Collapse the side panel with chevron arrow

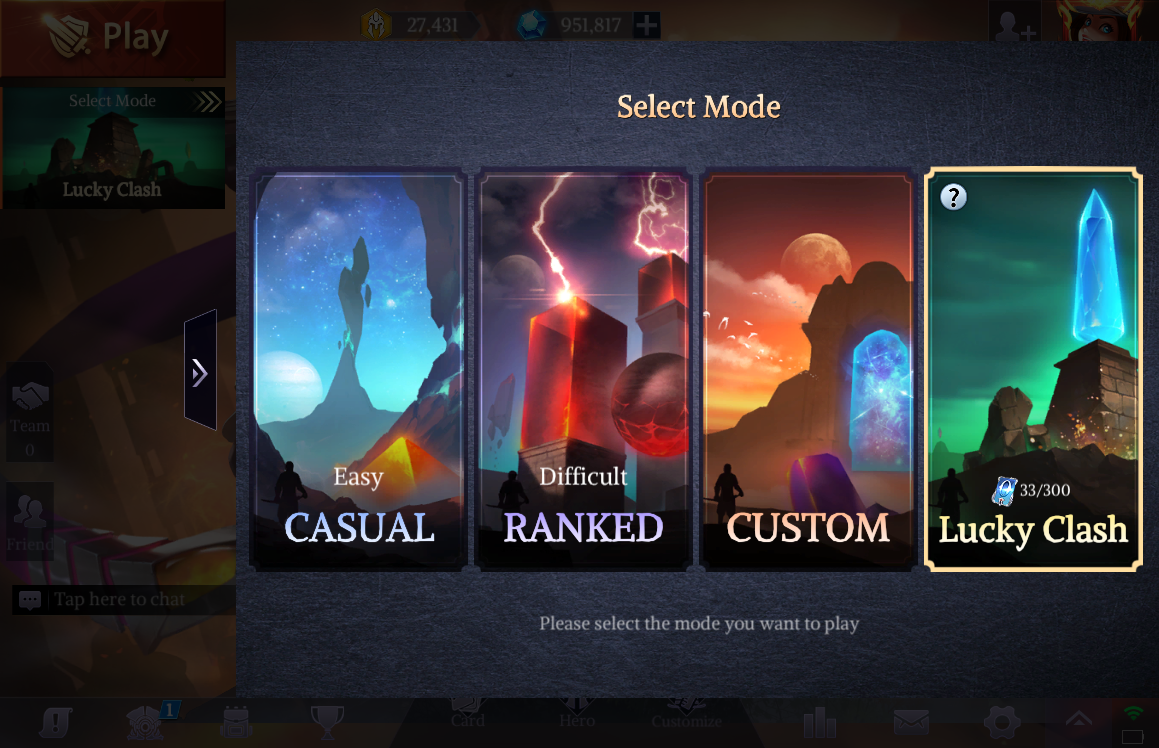(200, 371)
